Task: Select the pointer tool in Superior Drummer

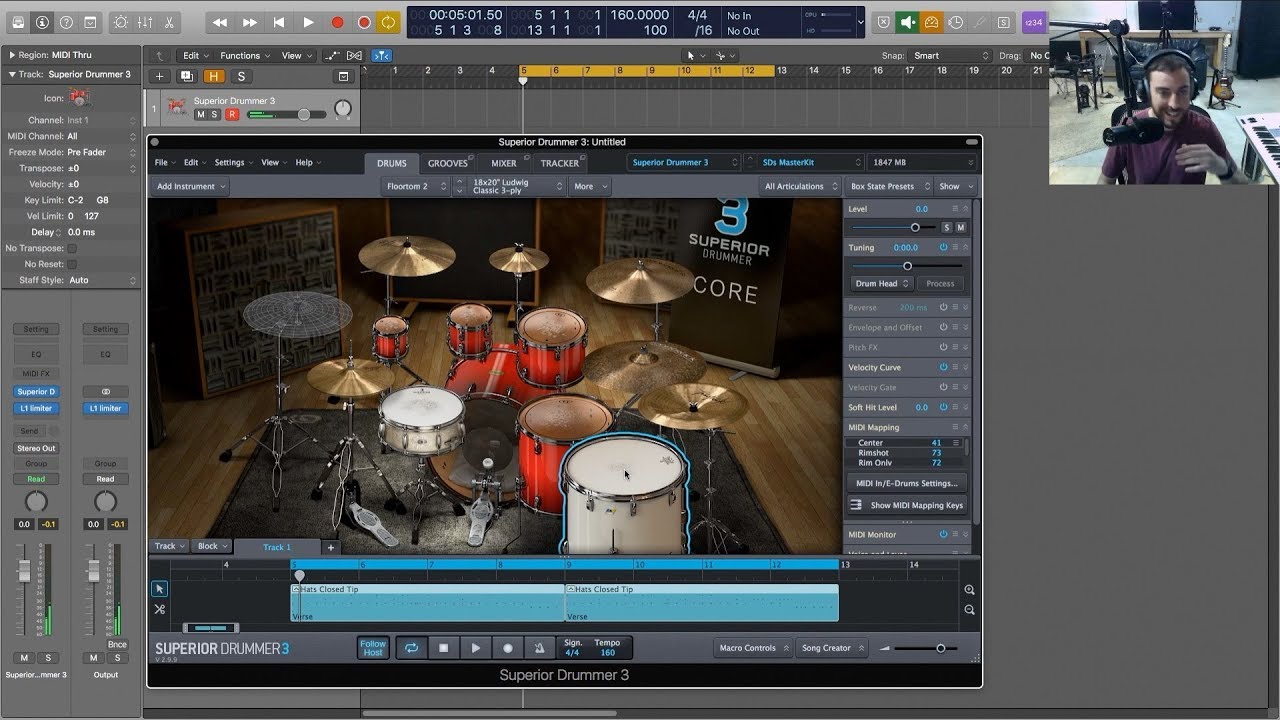Action: click(159, 590)
